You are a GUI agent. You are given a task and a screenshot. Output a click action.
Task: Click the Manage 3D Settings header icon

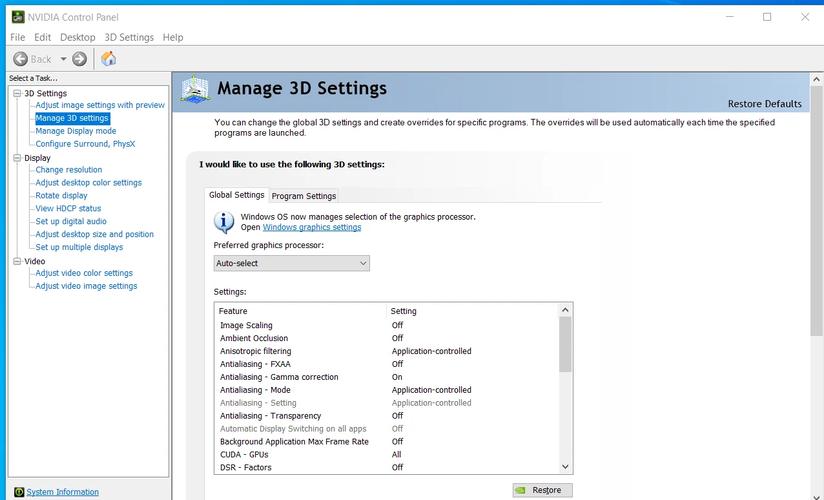(196, 89)
